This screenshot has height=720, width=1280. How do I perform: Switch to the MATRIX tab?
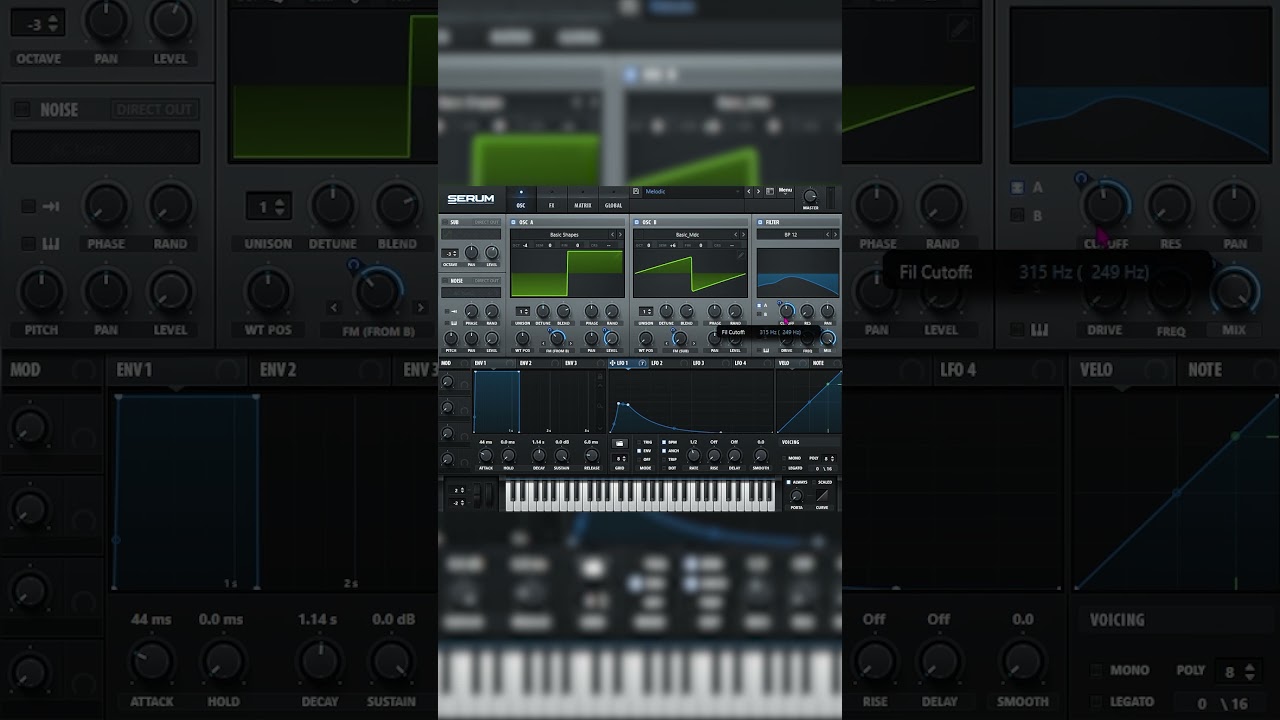pyautogui.click(x=583, y=199)
